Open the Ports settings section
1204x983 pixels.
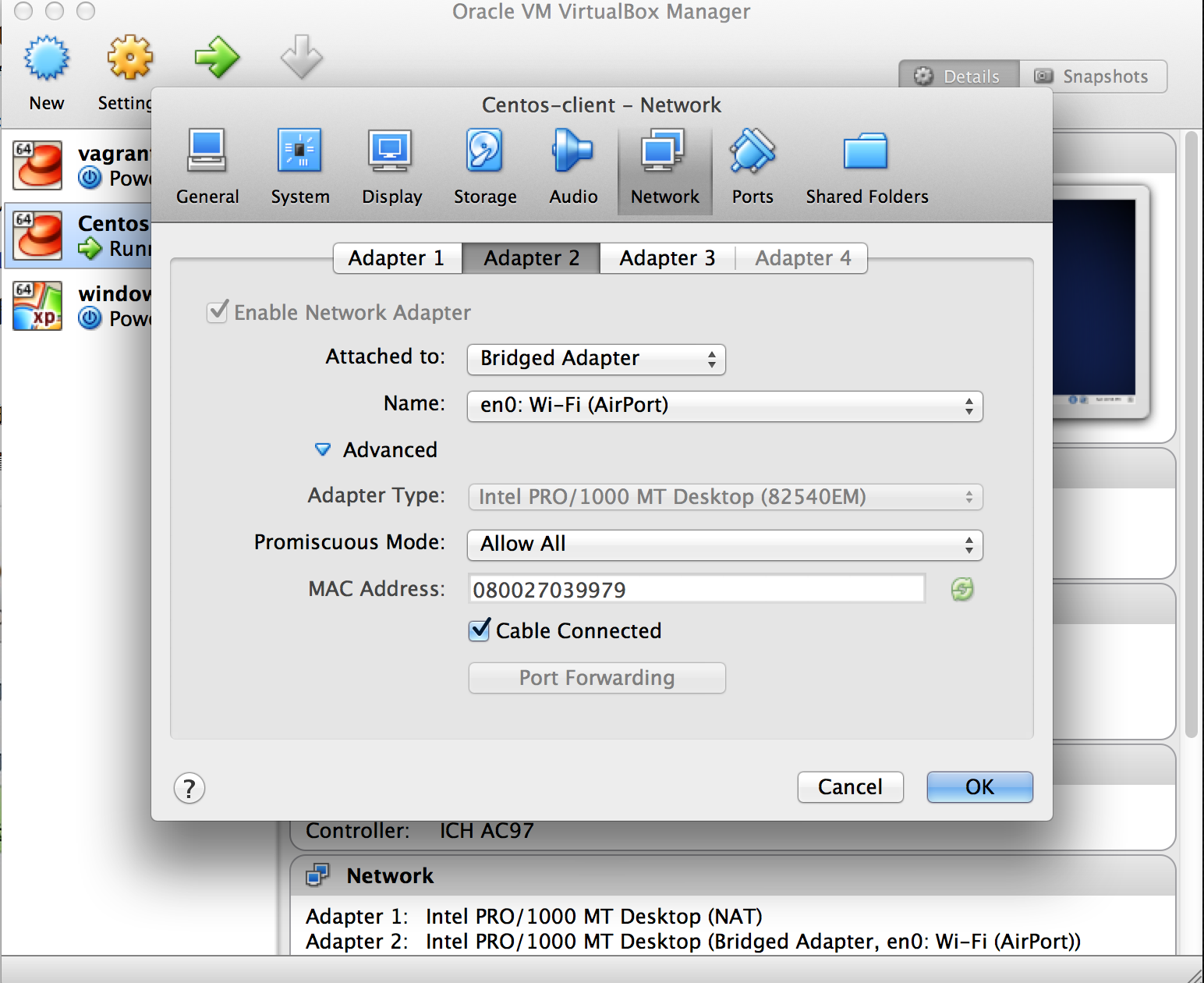(x=752, y=167)
